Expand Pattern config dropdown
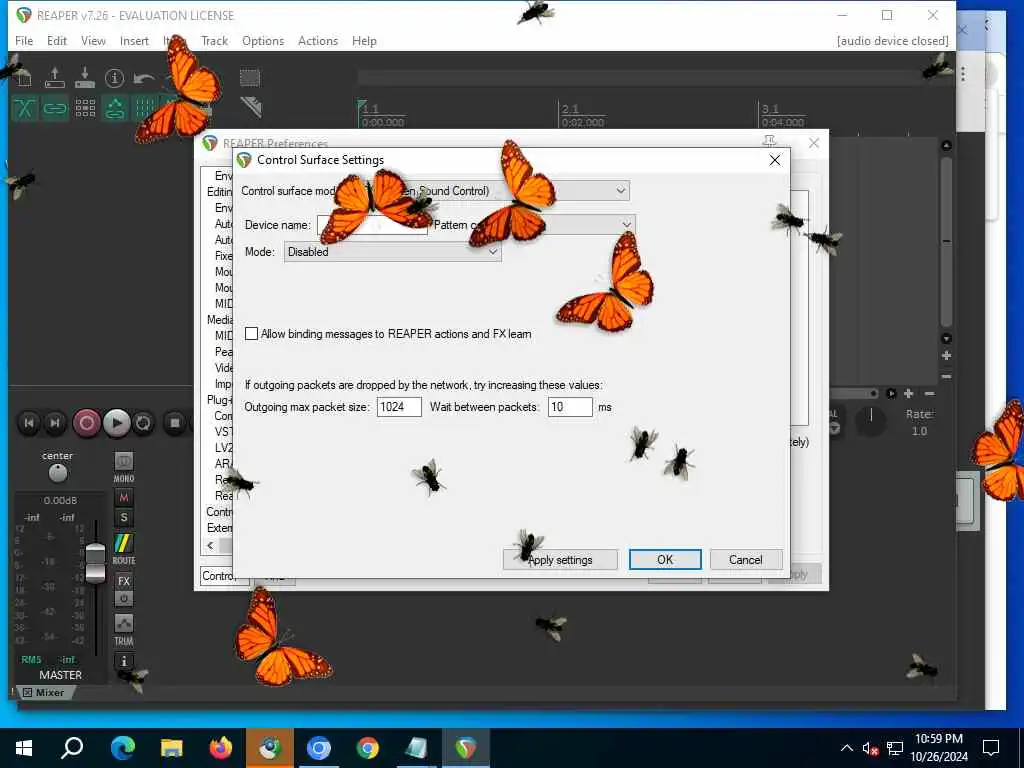 (626, 225)
